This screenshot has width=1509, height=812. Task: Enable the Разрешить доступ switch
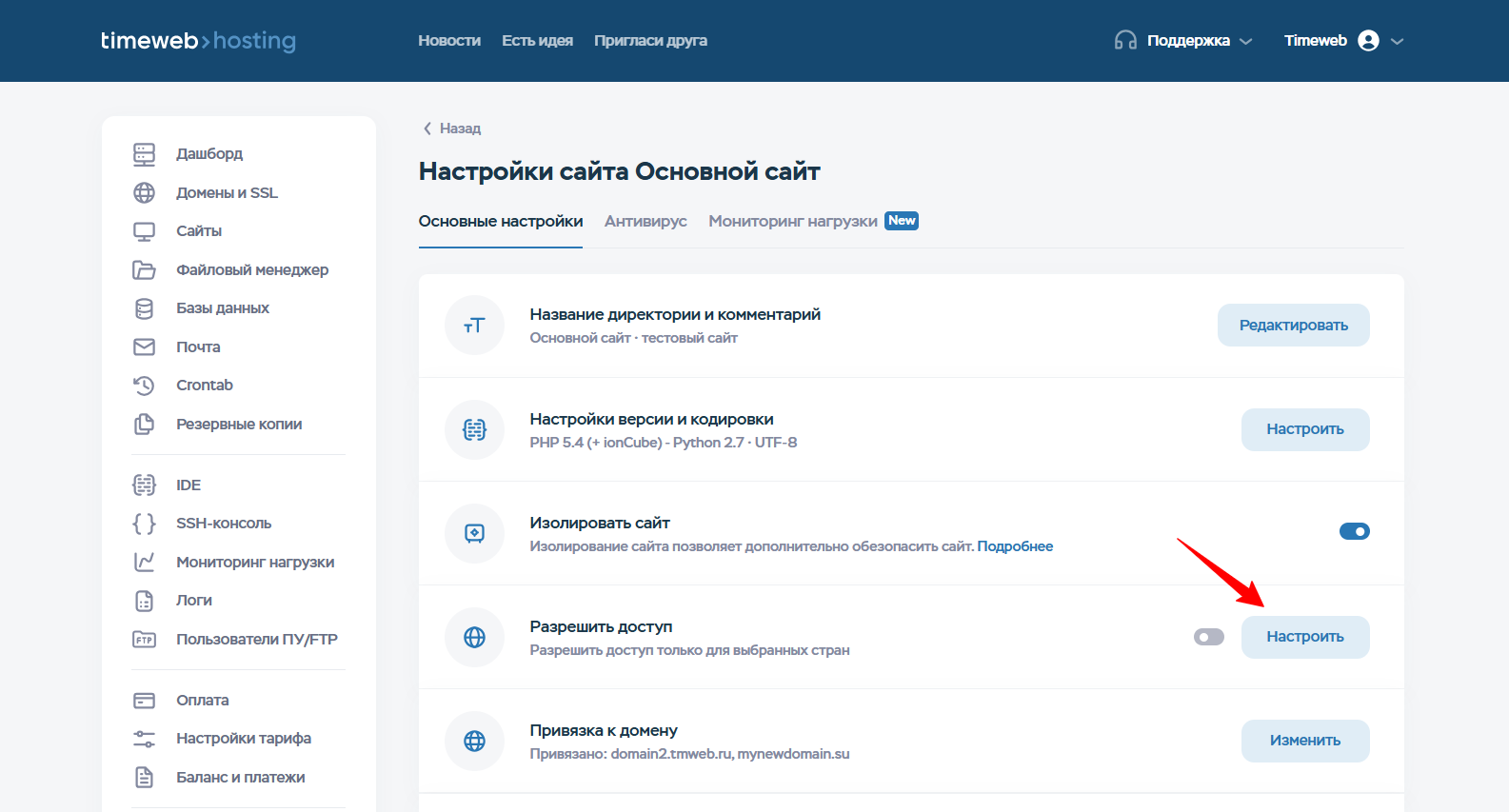(1209, 637)
